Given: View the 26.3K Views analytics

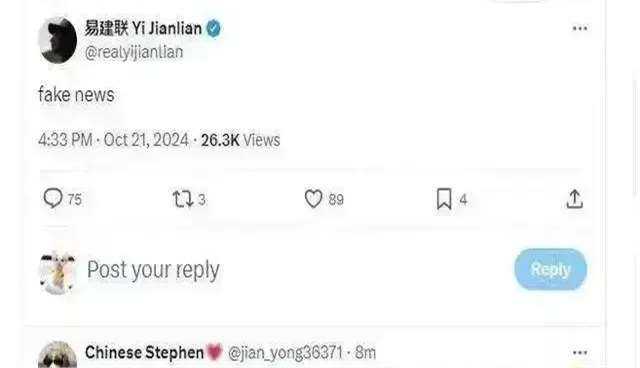Looking at the screenshot, I should click(x=240, y=140).
